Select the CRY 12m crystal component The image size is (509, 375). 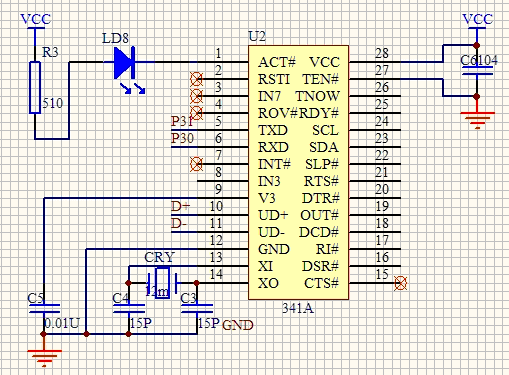pyautogui.click(x=162, y=283)
